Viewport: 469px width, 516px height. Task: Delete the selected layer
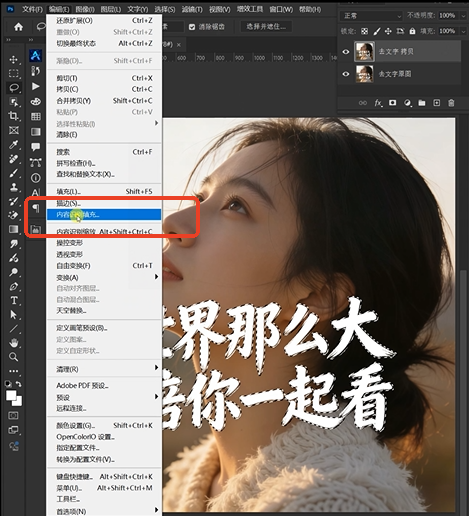[451, 103]
